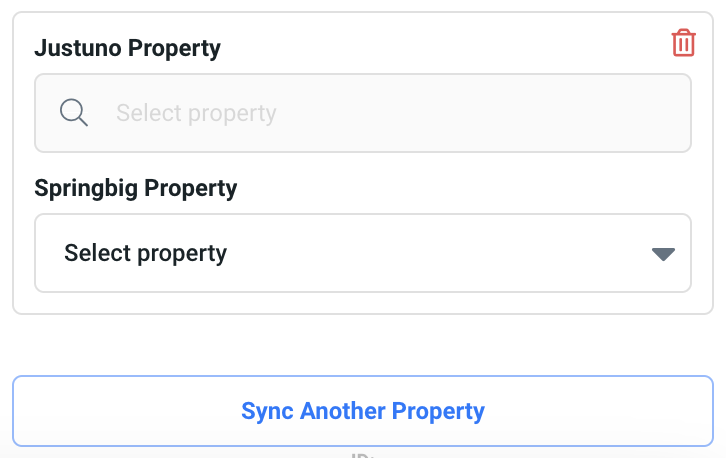The width and height of the screenshot is (726, 458).
Task: Click the Justuno Property label
Action: click(x=127, y=48)
